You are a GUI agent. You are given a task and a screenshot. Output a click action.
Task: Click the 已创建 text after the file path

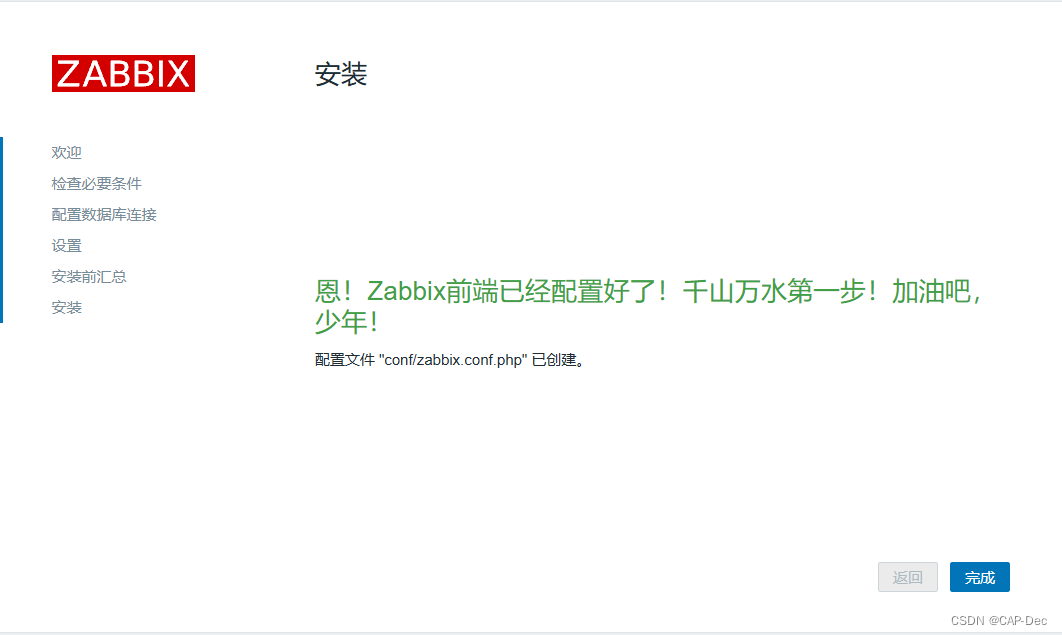point(553,360)
